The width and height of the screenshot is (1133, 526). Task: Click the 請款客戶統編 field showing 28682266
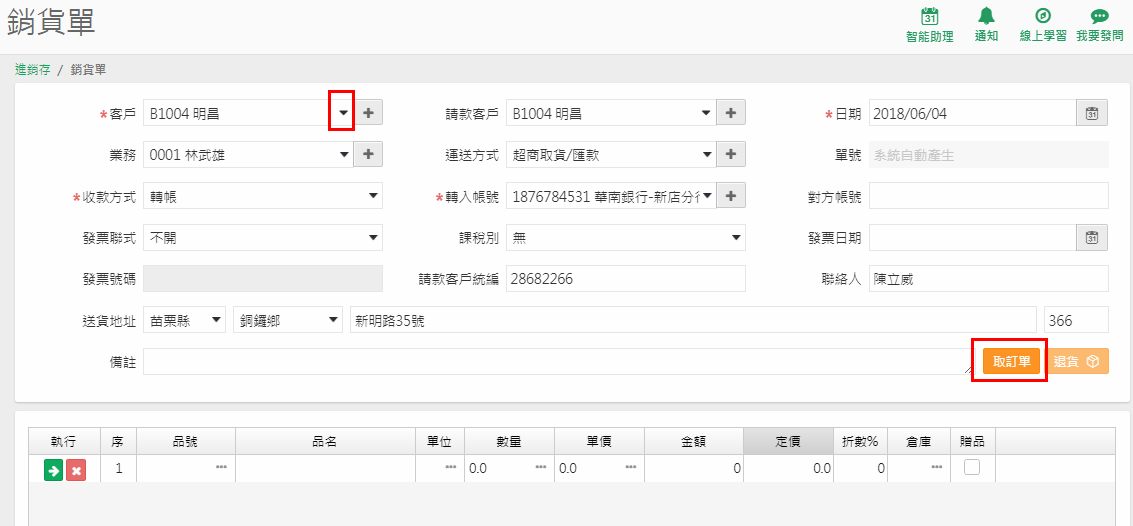[626, 279]
